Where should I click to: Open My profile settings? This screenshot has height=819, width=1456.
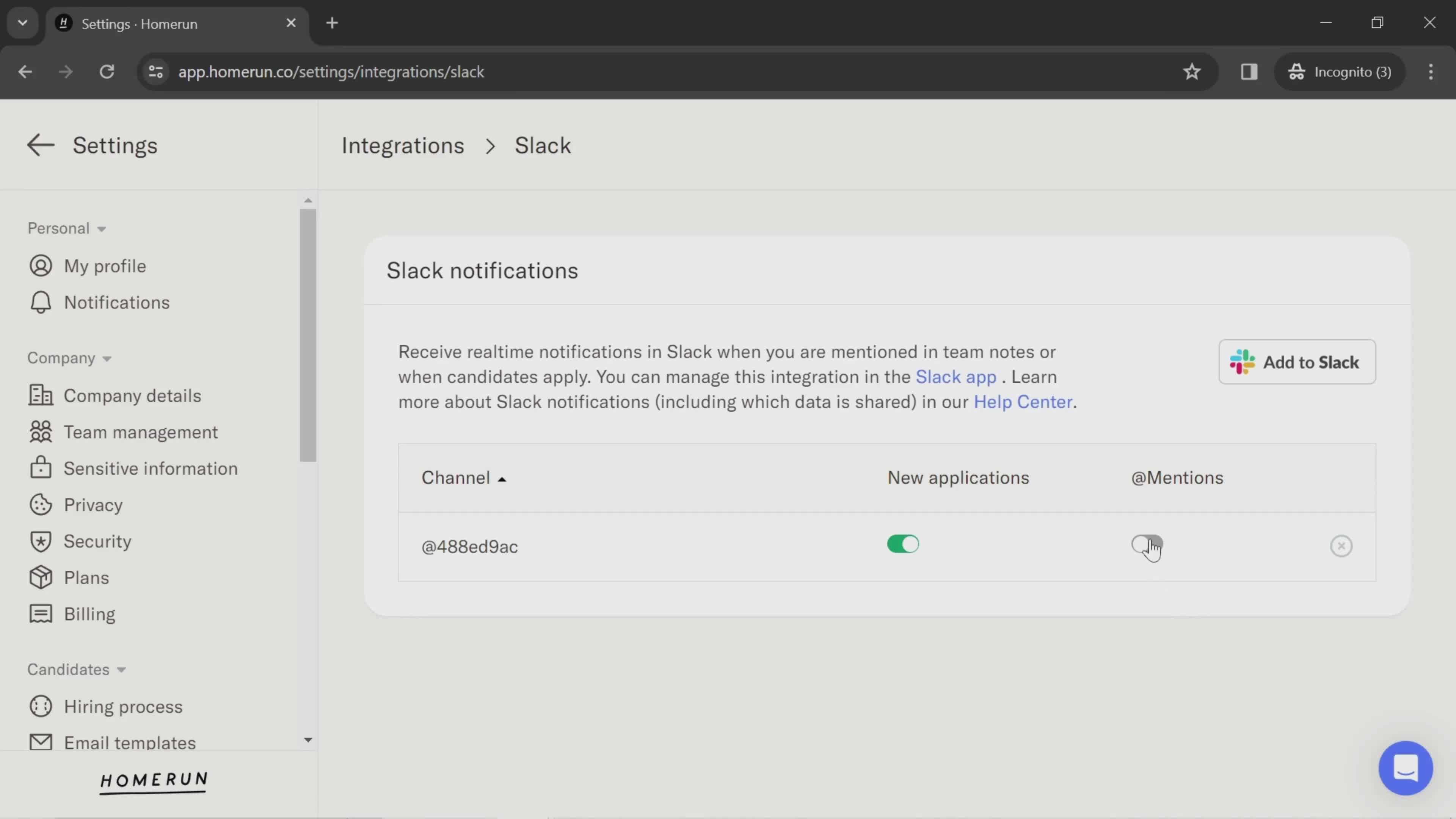[x=105, y=266]
